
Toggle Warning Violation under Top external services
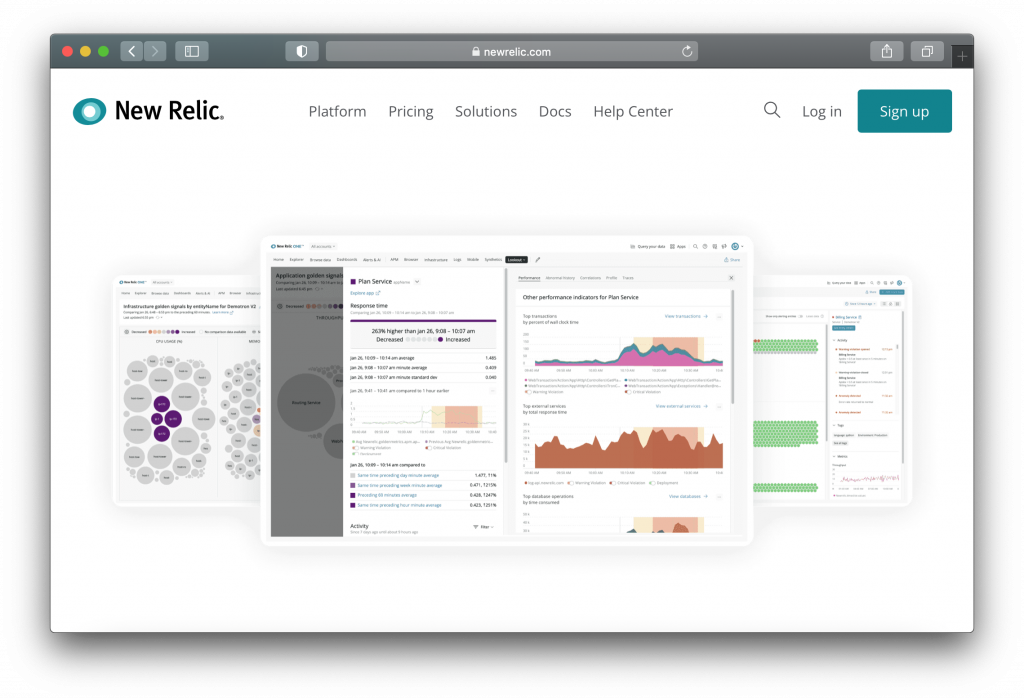pos(571,483)
